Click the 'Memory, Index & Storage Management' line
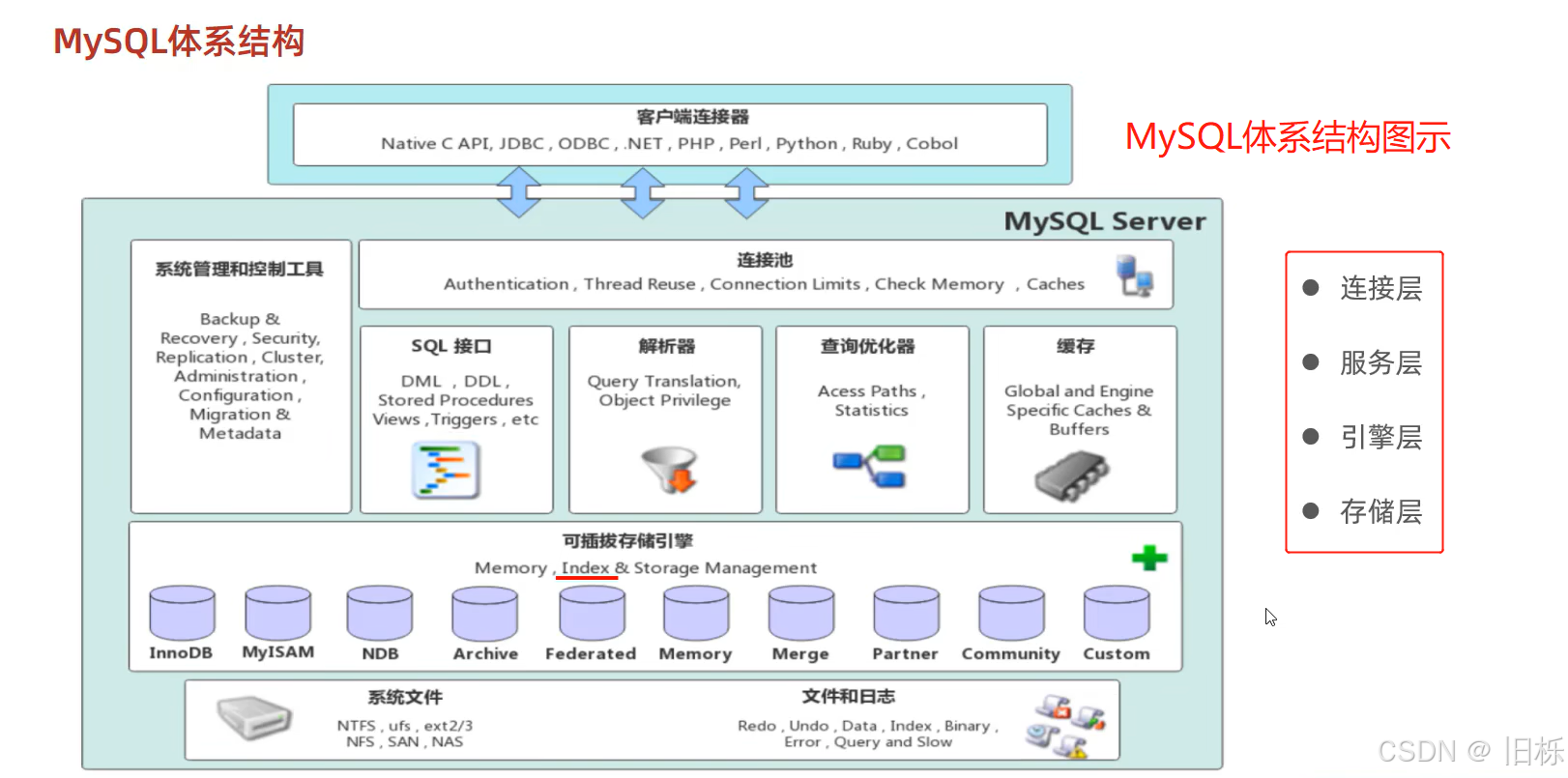This screenshot has height=778, width=1568. pyautogui.click(x=646, y=568)
